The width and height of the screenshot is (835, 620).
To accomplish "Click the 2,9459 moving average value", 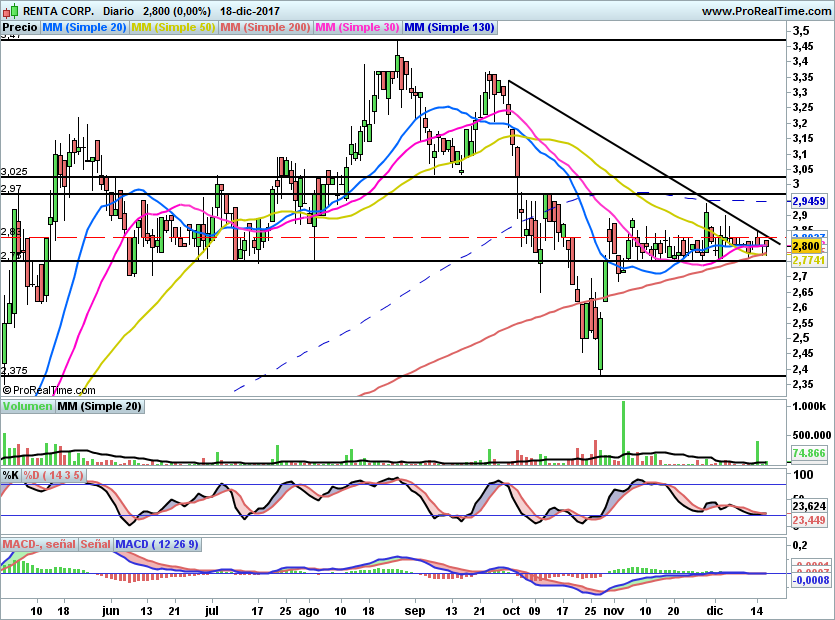I will tap(809, 201).
